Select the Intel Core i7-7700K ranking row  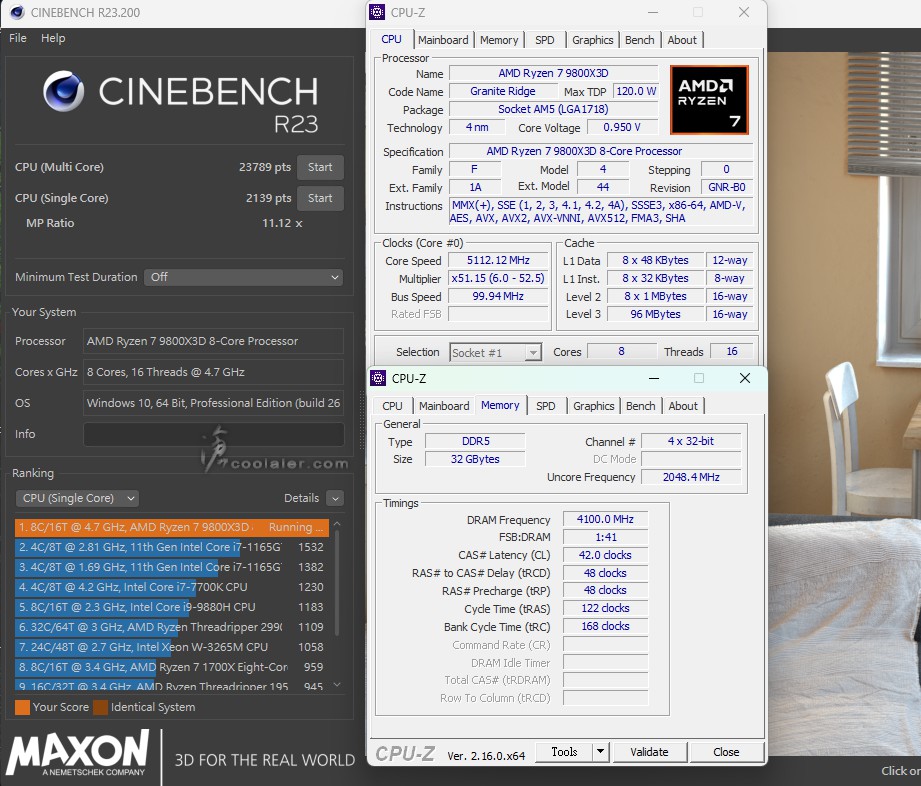coord(172,587)
